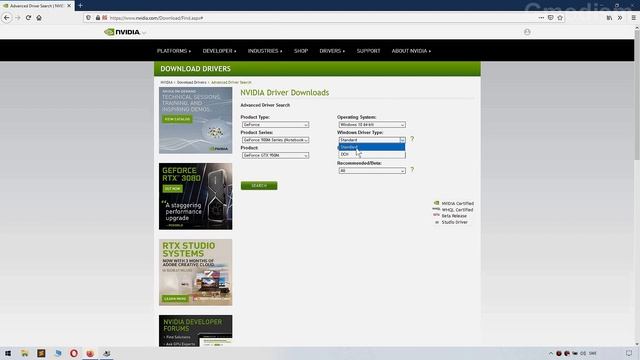Open the Recommended/Beta dropdown
The image size is (640, 360).
pos(372,171)
